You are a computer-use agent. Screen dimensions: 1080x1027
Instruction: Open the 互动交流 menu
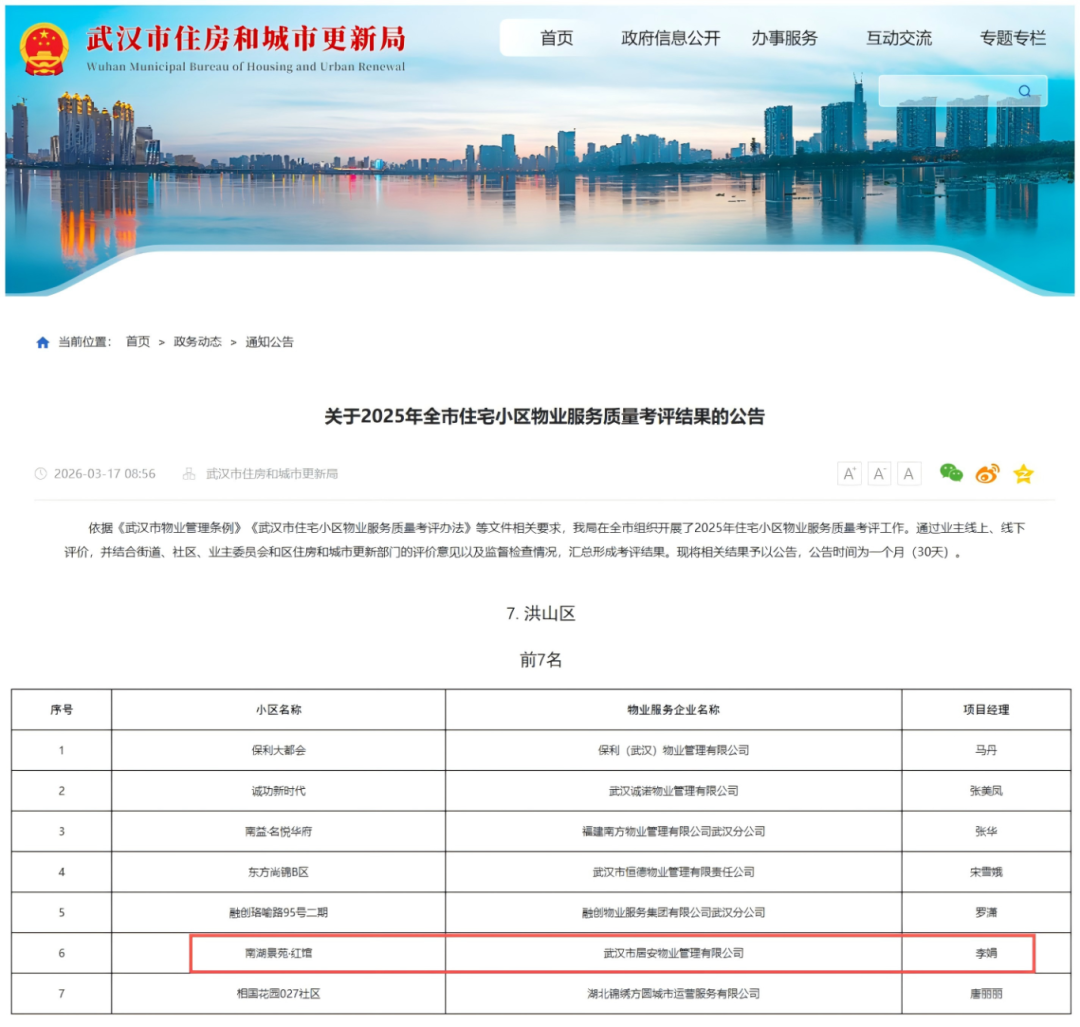point(898,38)
